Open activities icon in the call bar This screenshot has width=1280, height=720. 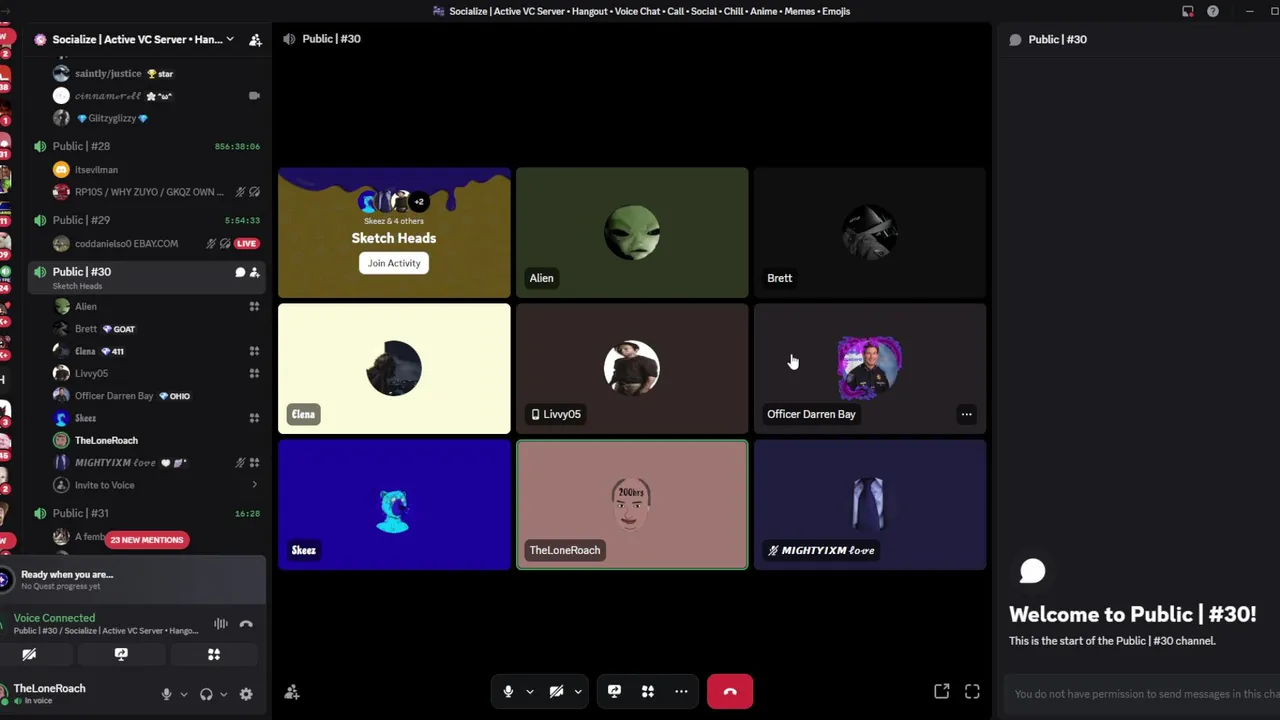(648, 691)
